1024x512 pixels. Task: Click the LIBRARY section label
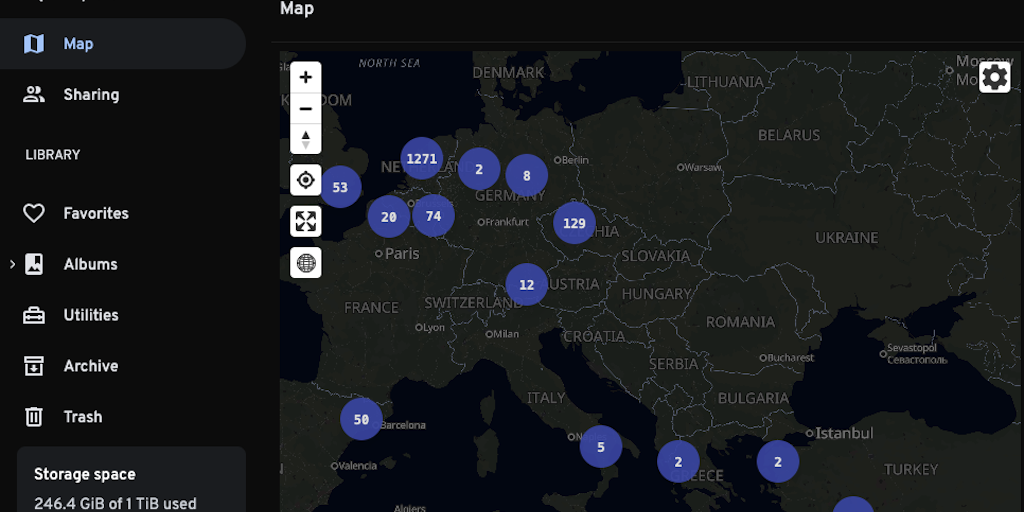[x=53, y=155]
